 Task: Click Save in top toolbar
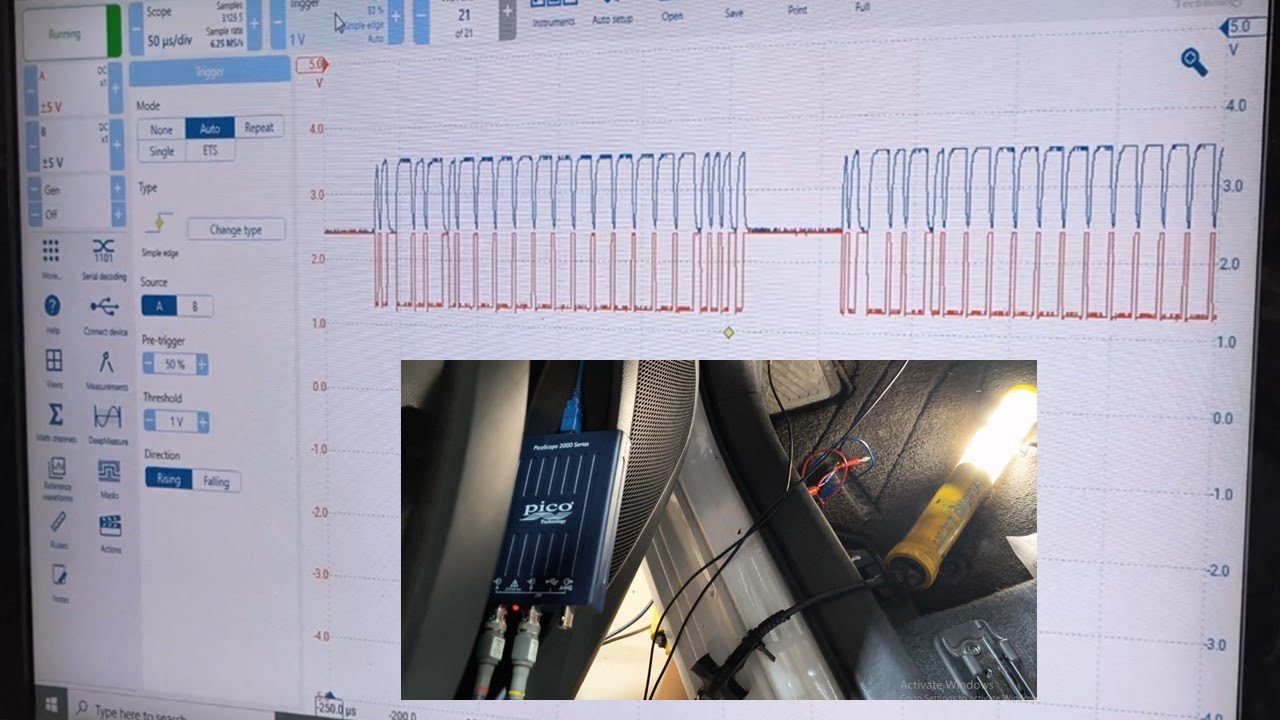[x=734, y=11]
